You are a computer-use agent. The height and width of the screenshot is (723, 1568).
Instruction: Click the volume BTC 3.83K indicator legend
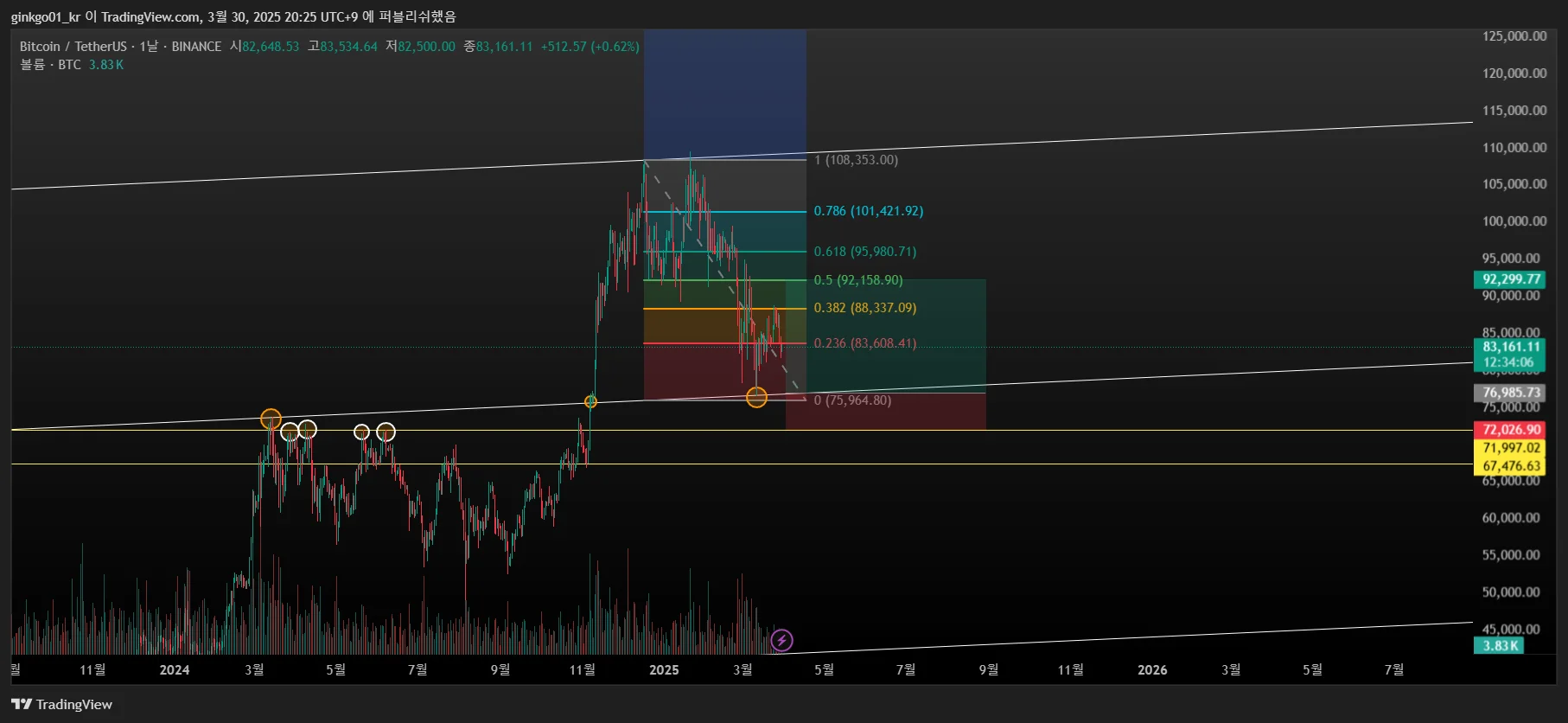pos(72,65)
